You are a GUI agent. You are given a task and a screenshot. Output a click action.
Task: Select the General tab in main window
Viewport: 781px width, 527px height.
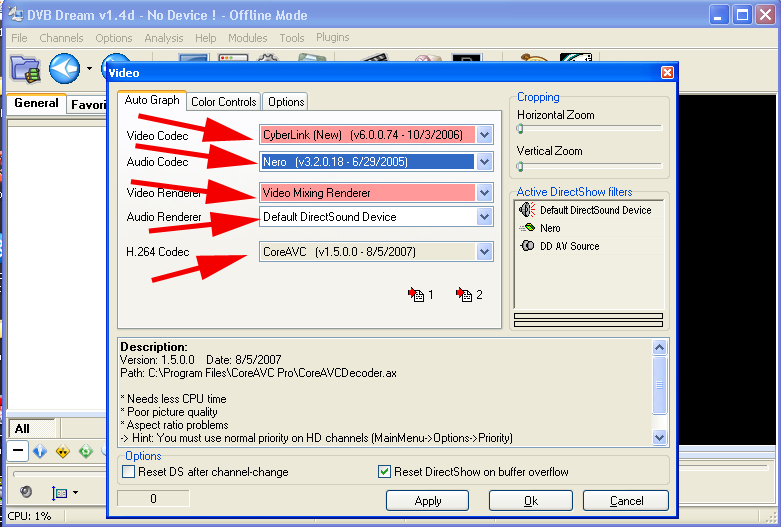(x=36, y=103)
